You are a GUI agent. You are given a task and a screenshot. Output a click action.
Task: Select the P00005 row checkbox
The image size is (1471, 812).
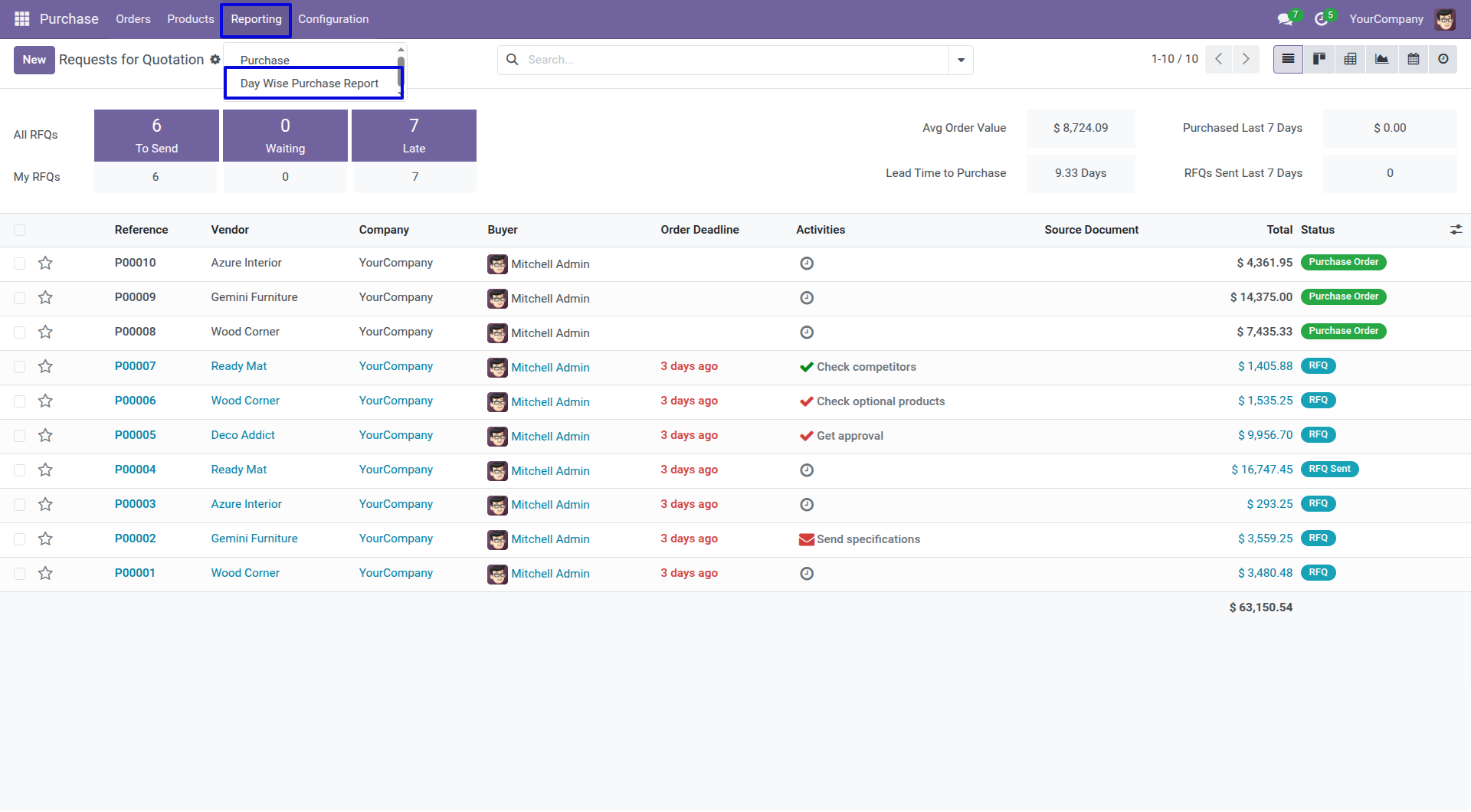[x=20, y=436]
